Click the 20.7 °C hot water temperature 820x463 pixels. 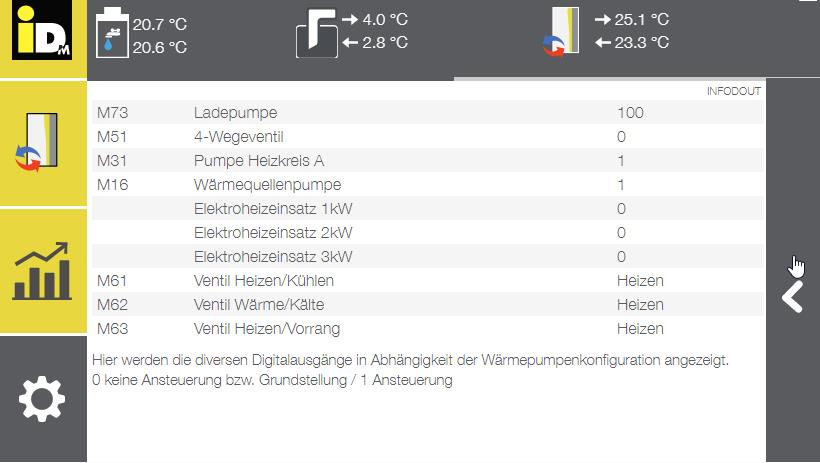click(x=160, y=24)
